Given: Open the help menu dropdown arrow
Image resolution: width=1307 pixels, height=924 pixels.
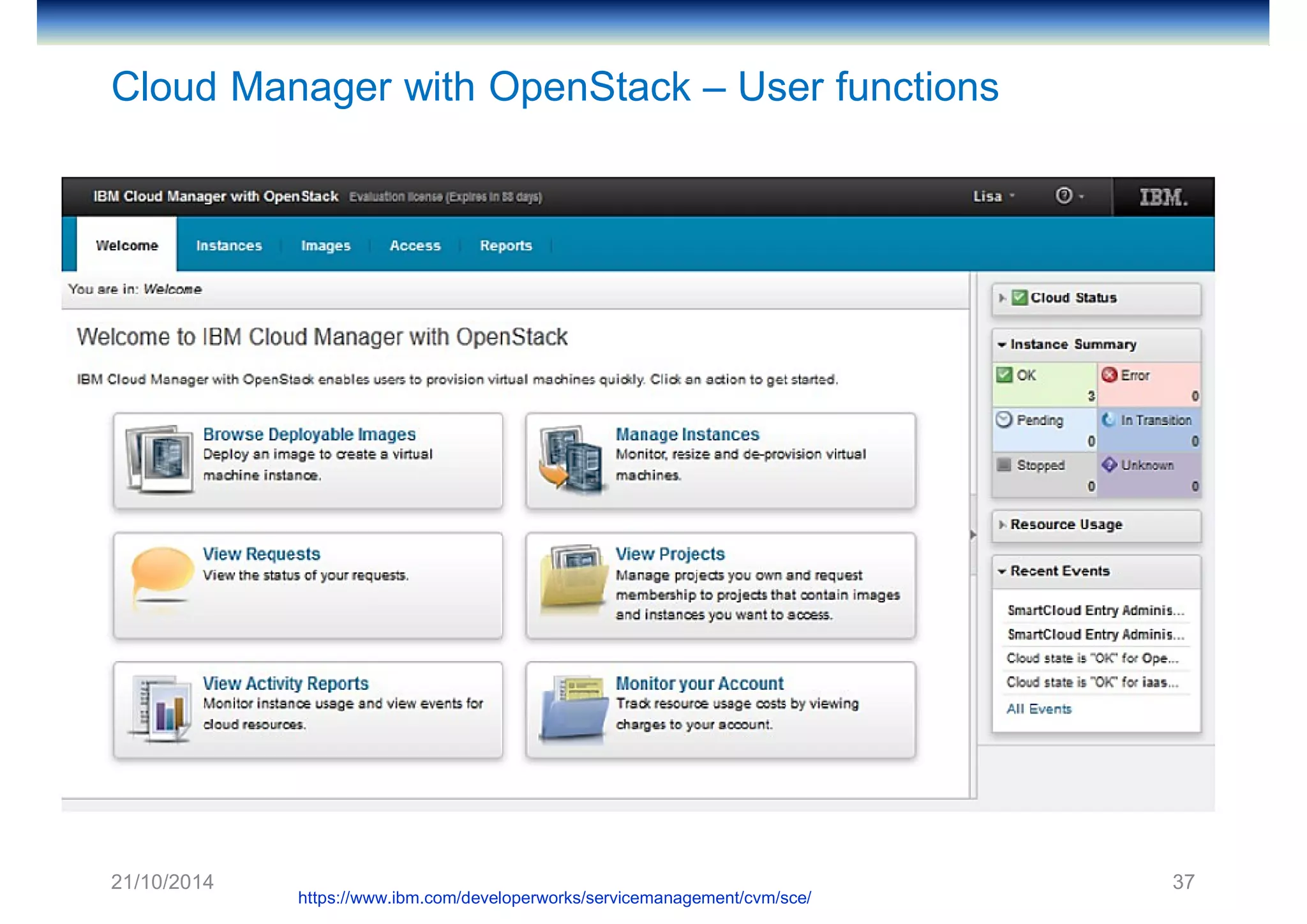Looking at the screenshot, I should click(x=1081, y=197).
